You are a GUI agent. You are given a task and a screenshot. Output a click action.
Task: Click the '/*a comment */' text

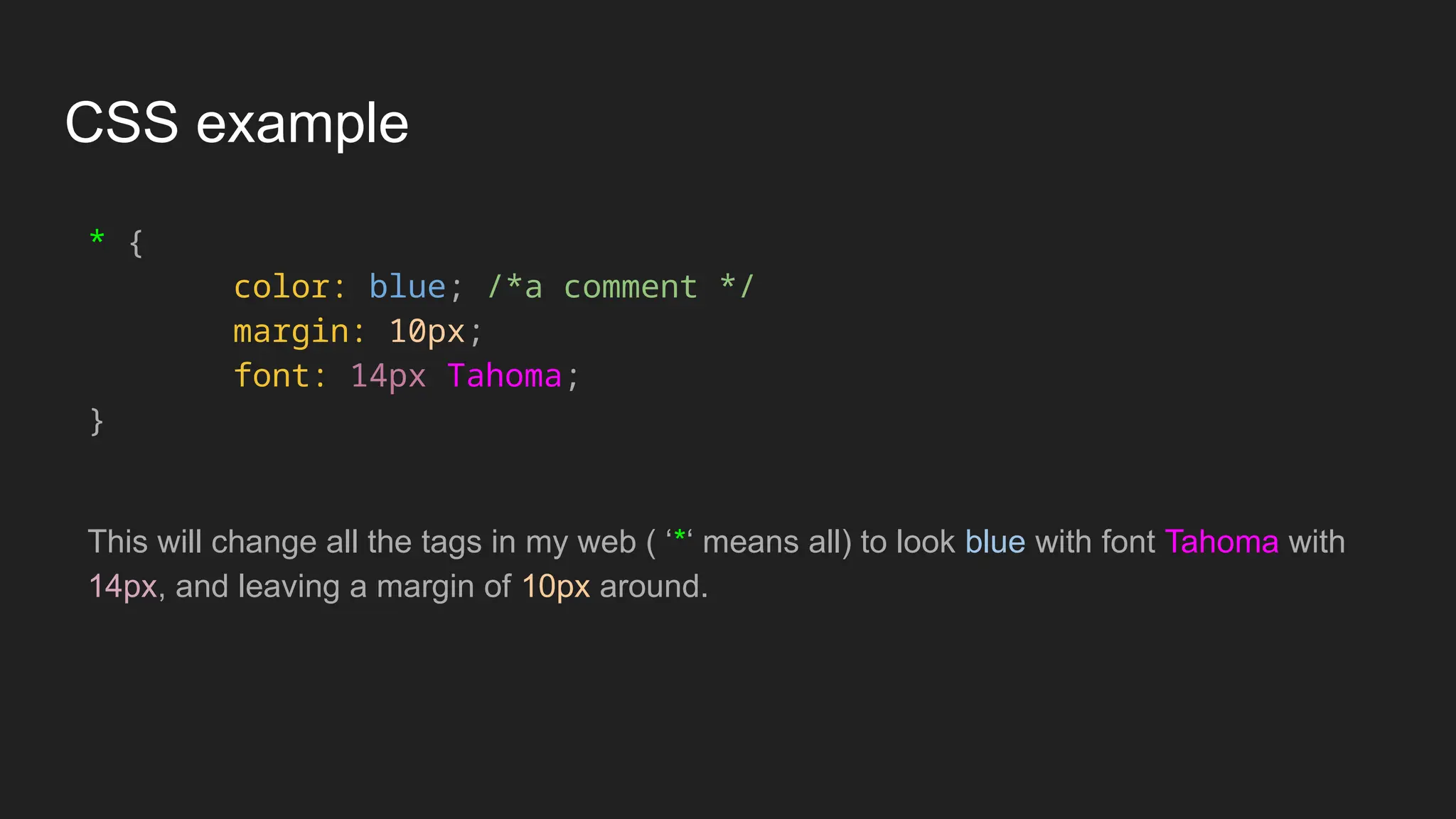(x=621, y=287)
